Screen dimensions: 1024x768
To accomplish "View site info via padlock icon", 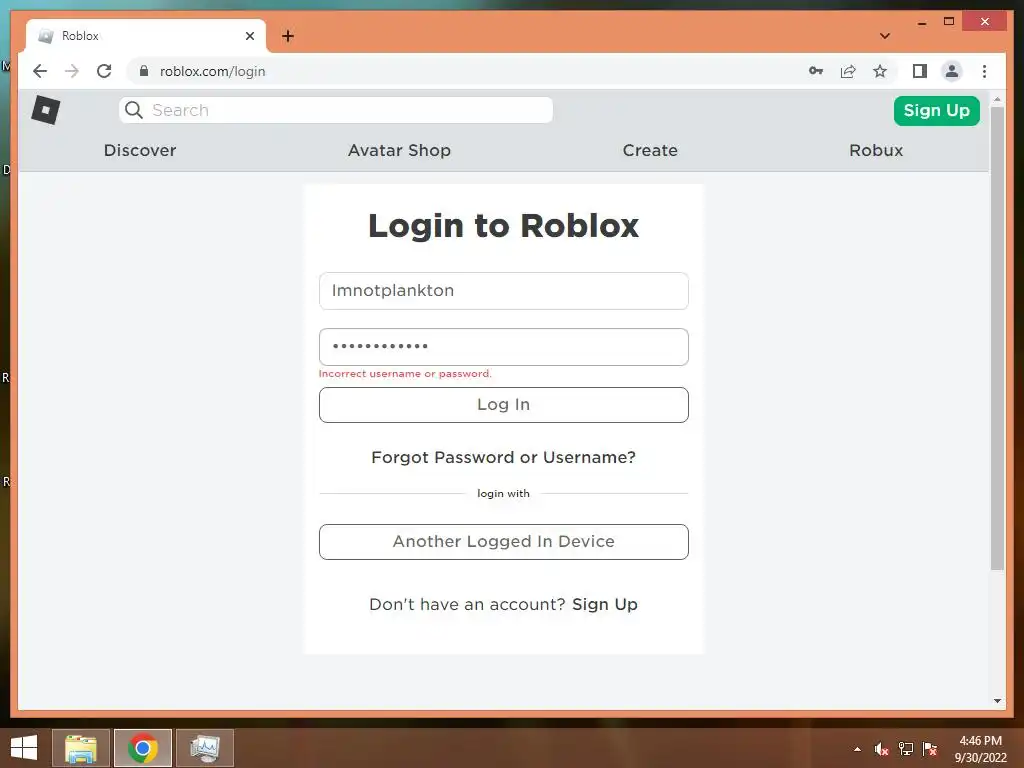I will 144,71.
